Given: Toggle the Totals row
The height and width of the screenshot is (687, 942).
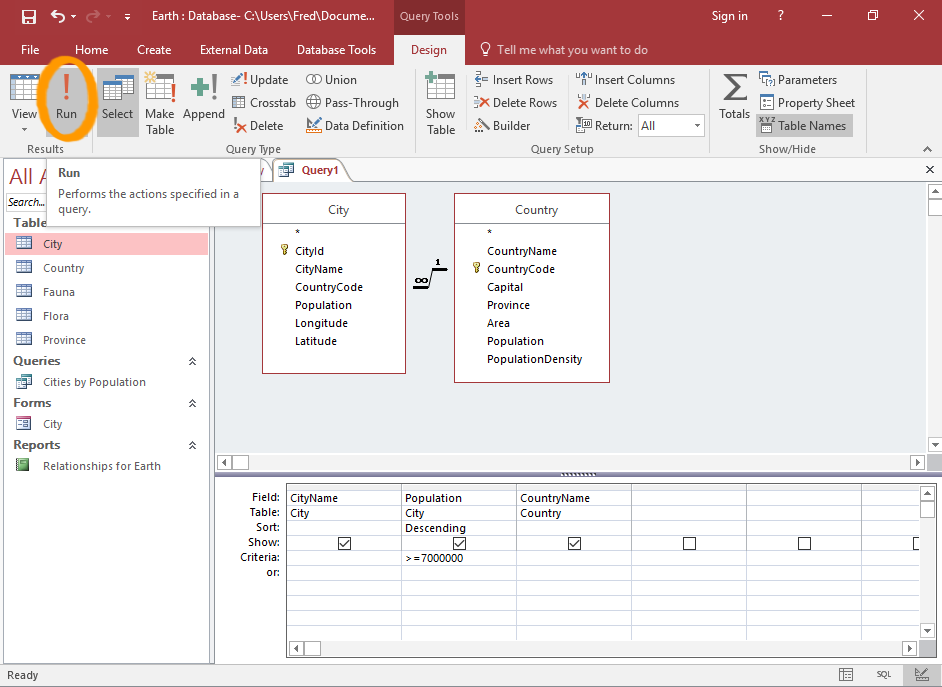Looking at the screenshot, I should coord(734,96).
